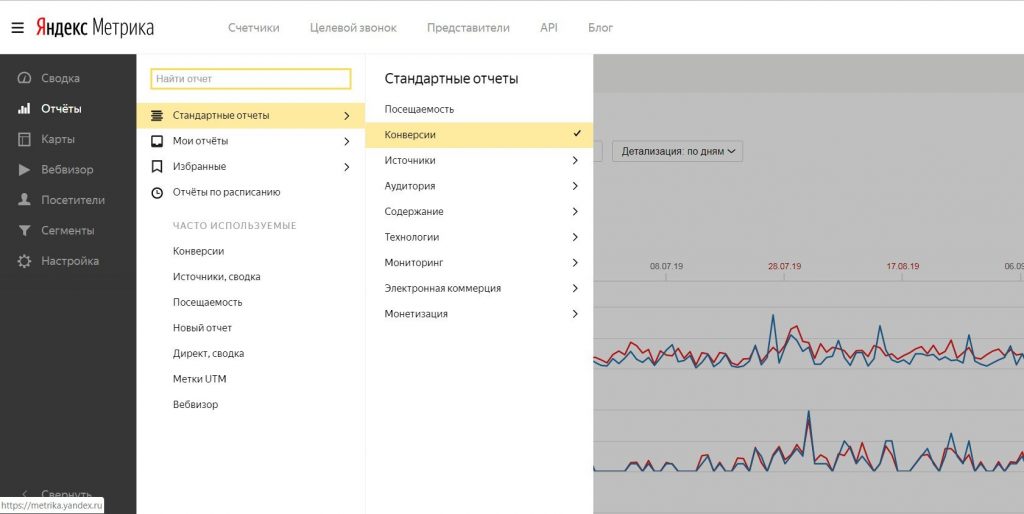
Task: Expand the Электронная коммерция submenu
Action: coord(575,288)
